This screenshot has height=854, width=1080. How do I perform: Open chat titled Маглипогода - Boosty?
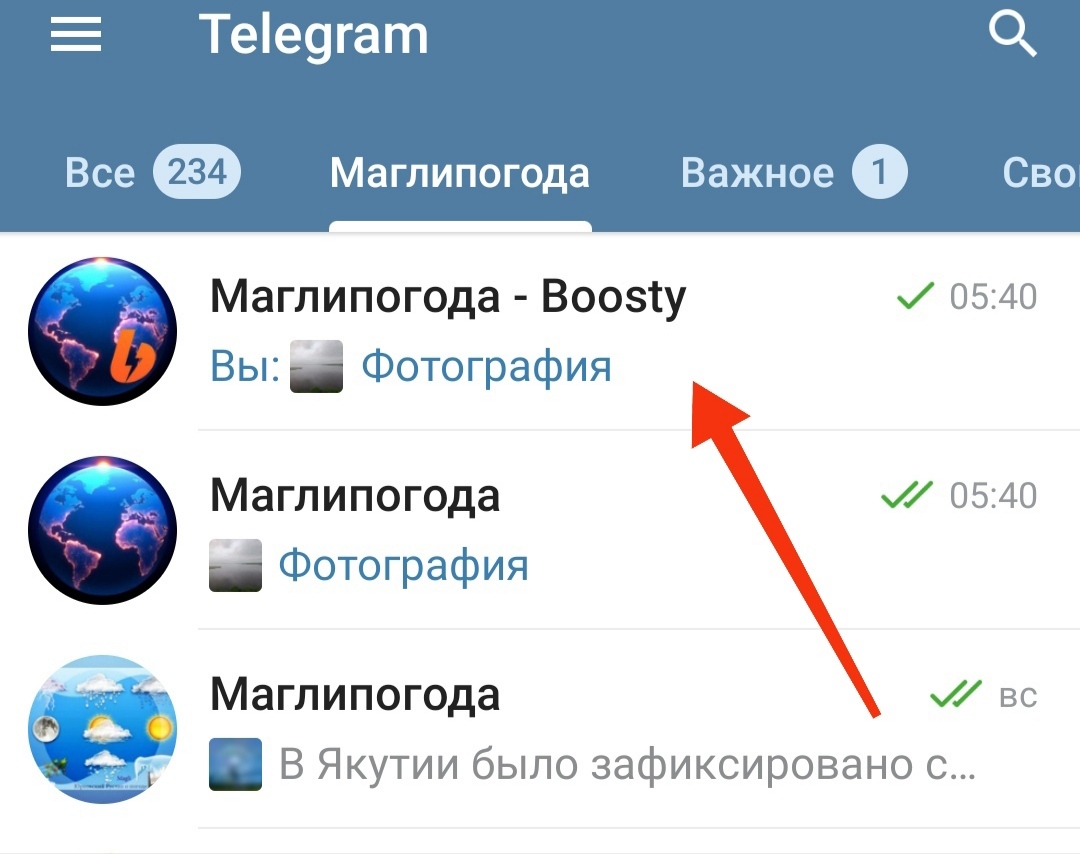540,331
